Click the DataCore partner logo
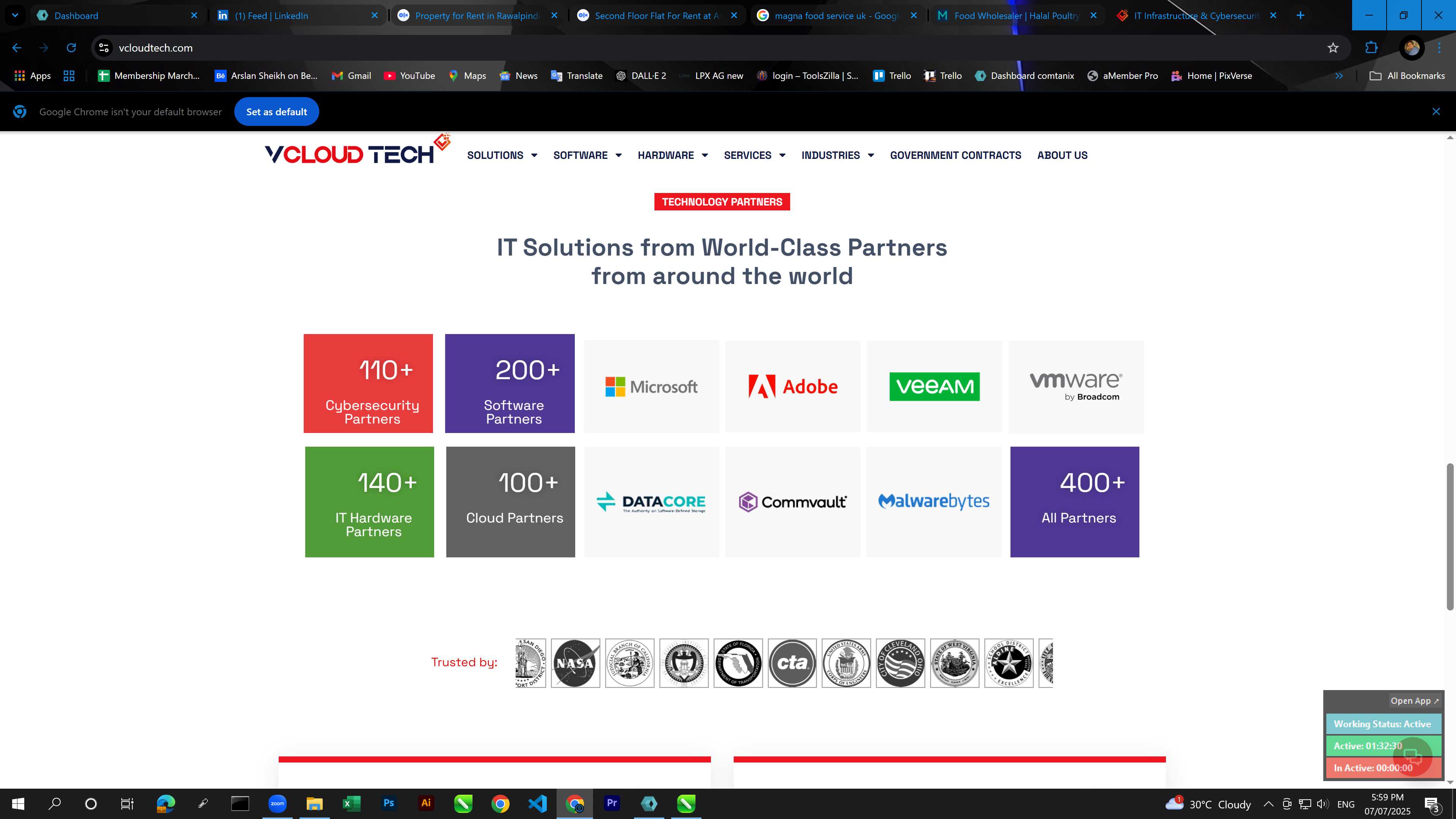 pos(651,502)
